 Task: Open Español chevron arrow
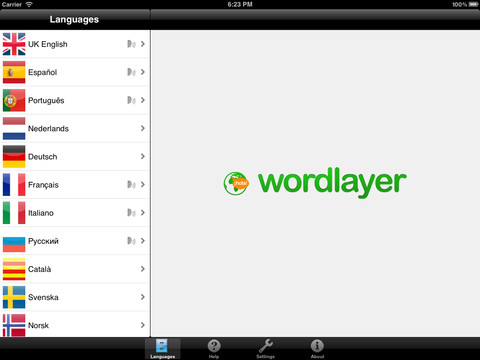coord(143,72)
